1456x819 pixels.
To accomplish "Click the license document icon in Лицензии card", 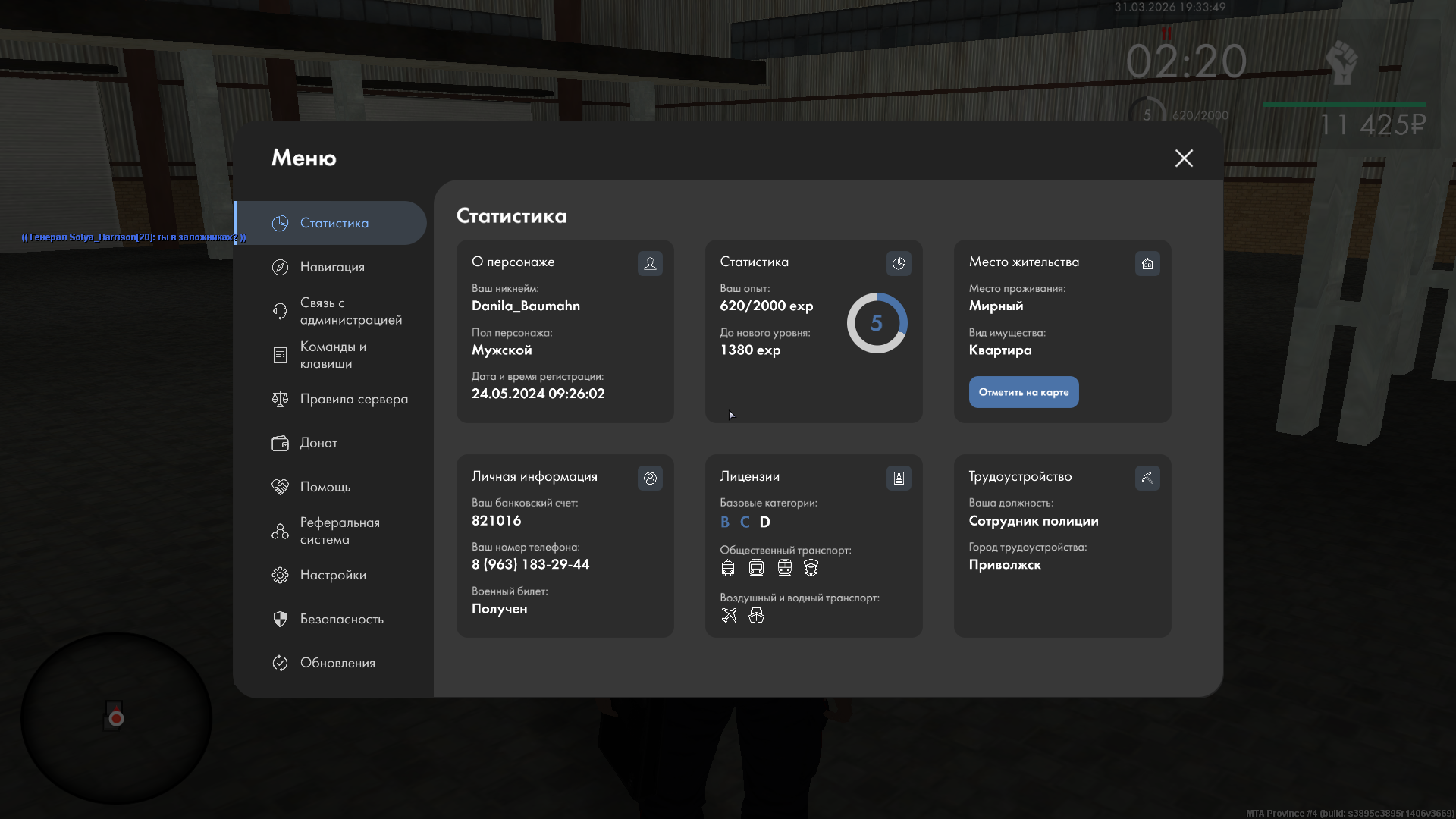I will click(899, 479).
